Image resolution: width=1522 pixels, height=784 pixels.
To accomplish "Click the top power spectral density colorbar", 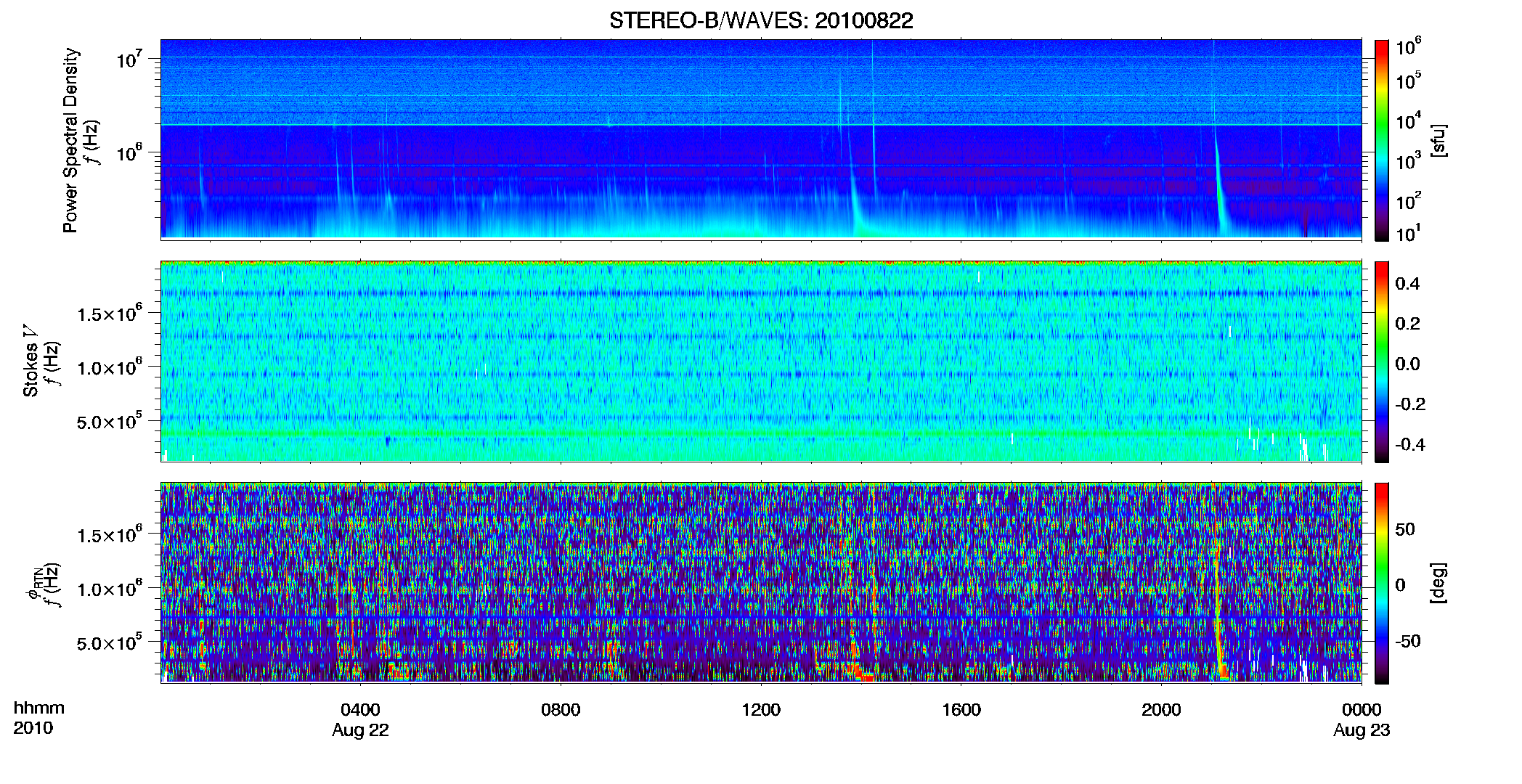I will point(1382,140).
